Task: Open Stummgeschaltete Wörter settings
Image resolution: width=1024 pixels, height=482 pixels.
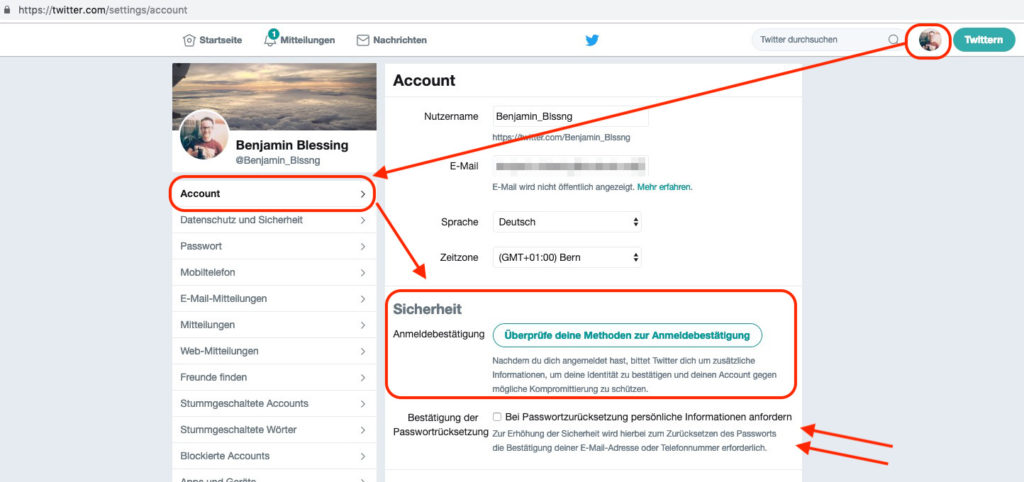Action: click(273, 430)
